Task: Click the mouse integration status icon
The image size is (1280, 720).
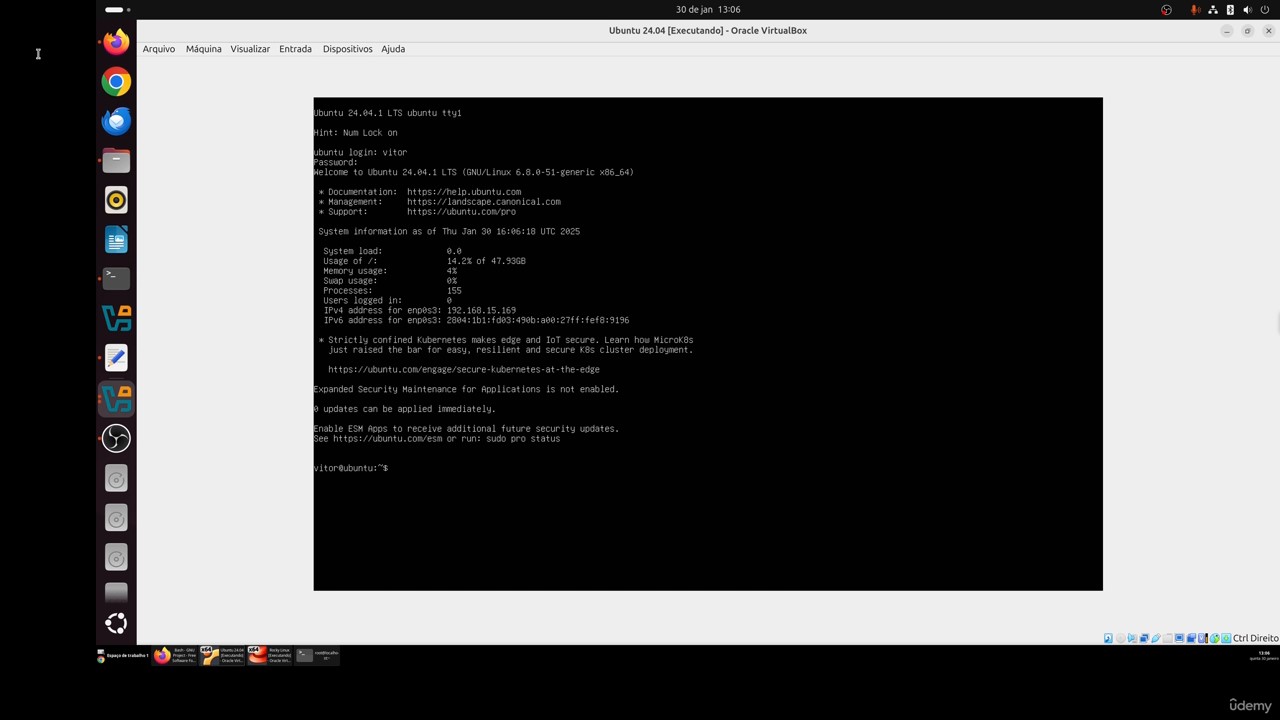Action: pos(1214,638)
